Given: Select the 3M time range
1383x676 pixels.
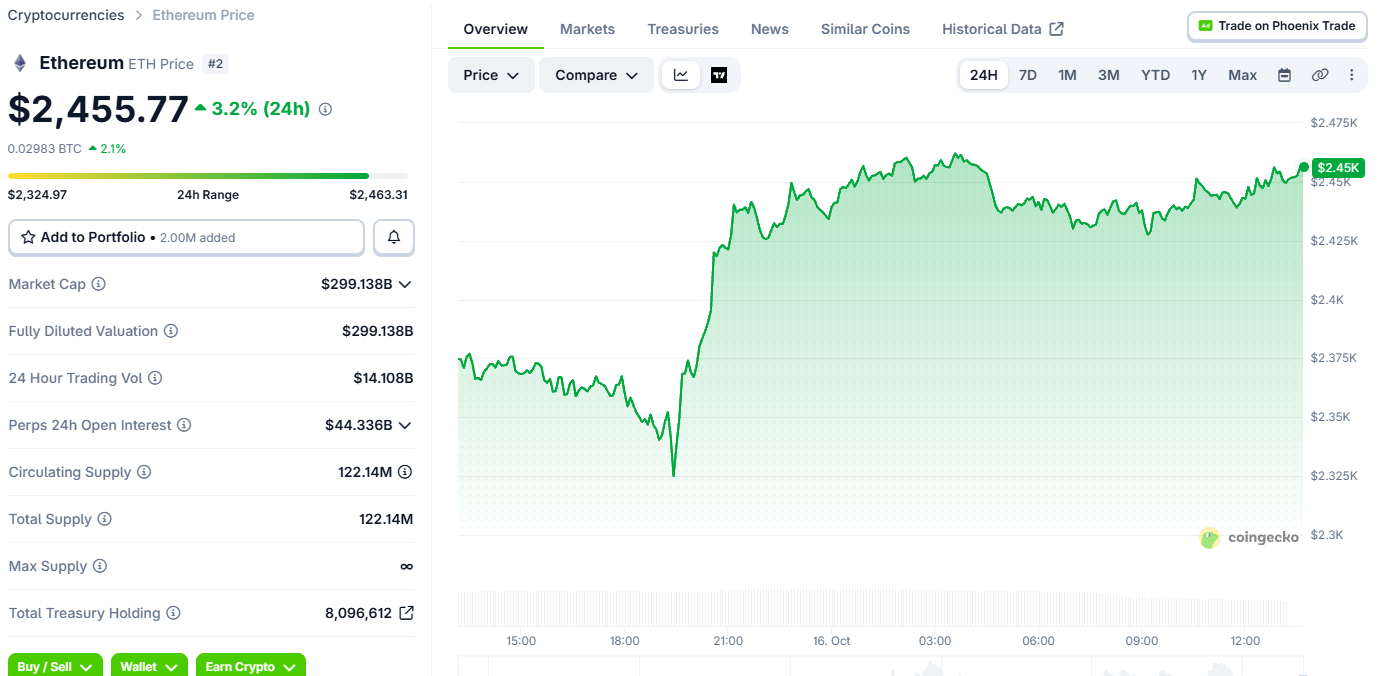Looking at the screenshot, I should pyautogui.click(x=1109, y=75).
